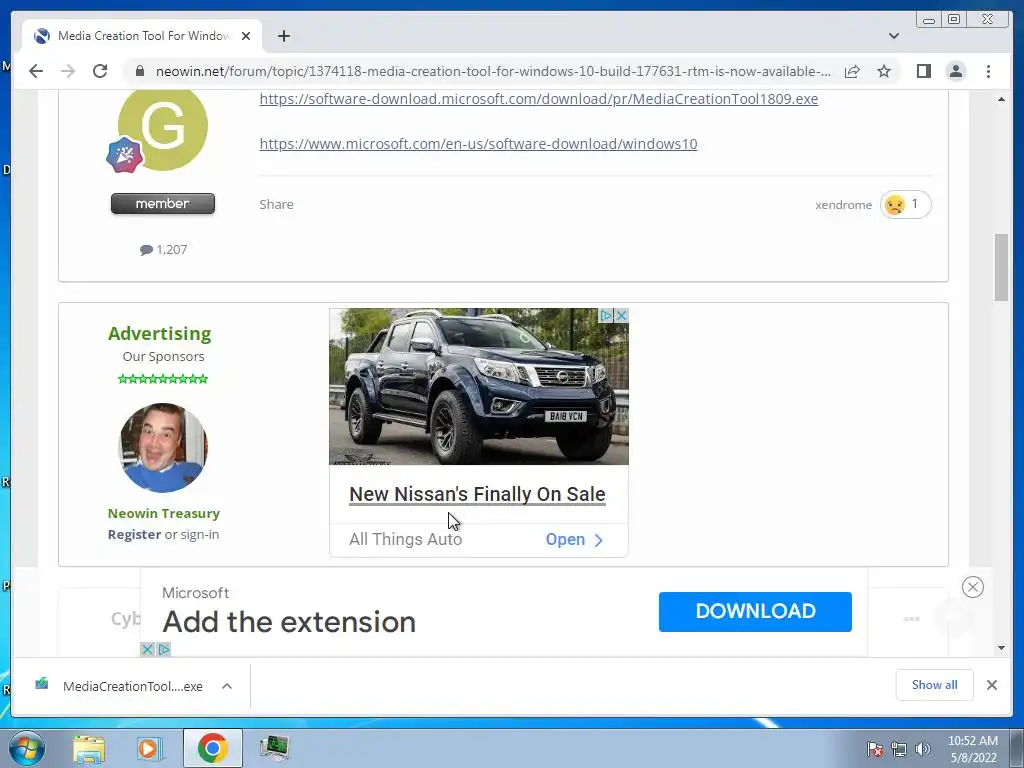Launch Windows Media Player from taskbar
The image size is (1024, 768).
tap(150, 748)
